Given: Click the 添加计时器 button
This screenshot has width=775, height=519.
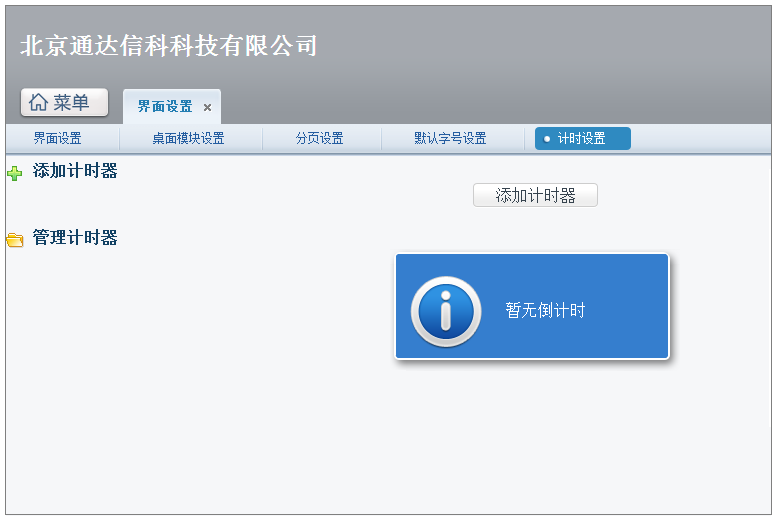Looking at the screenshot, I should coord(535,195).
